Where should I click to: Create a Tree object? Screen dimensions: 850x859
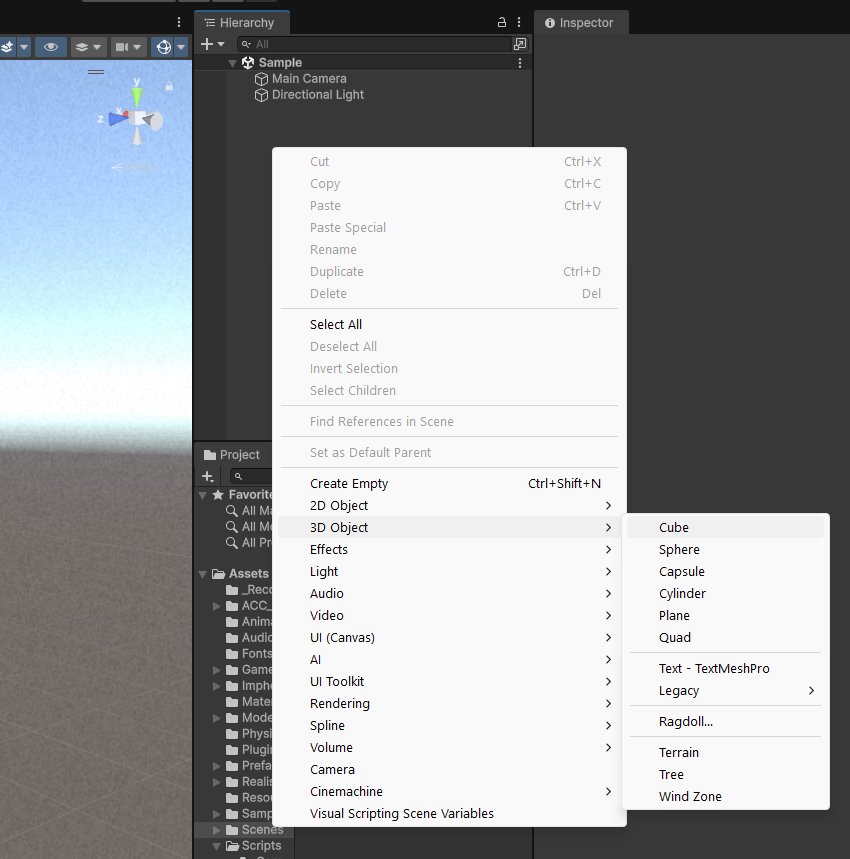point(725,775)
